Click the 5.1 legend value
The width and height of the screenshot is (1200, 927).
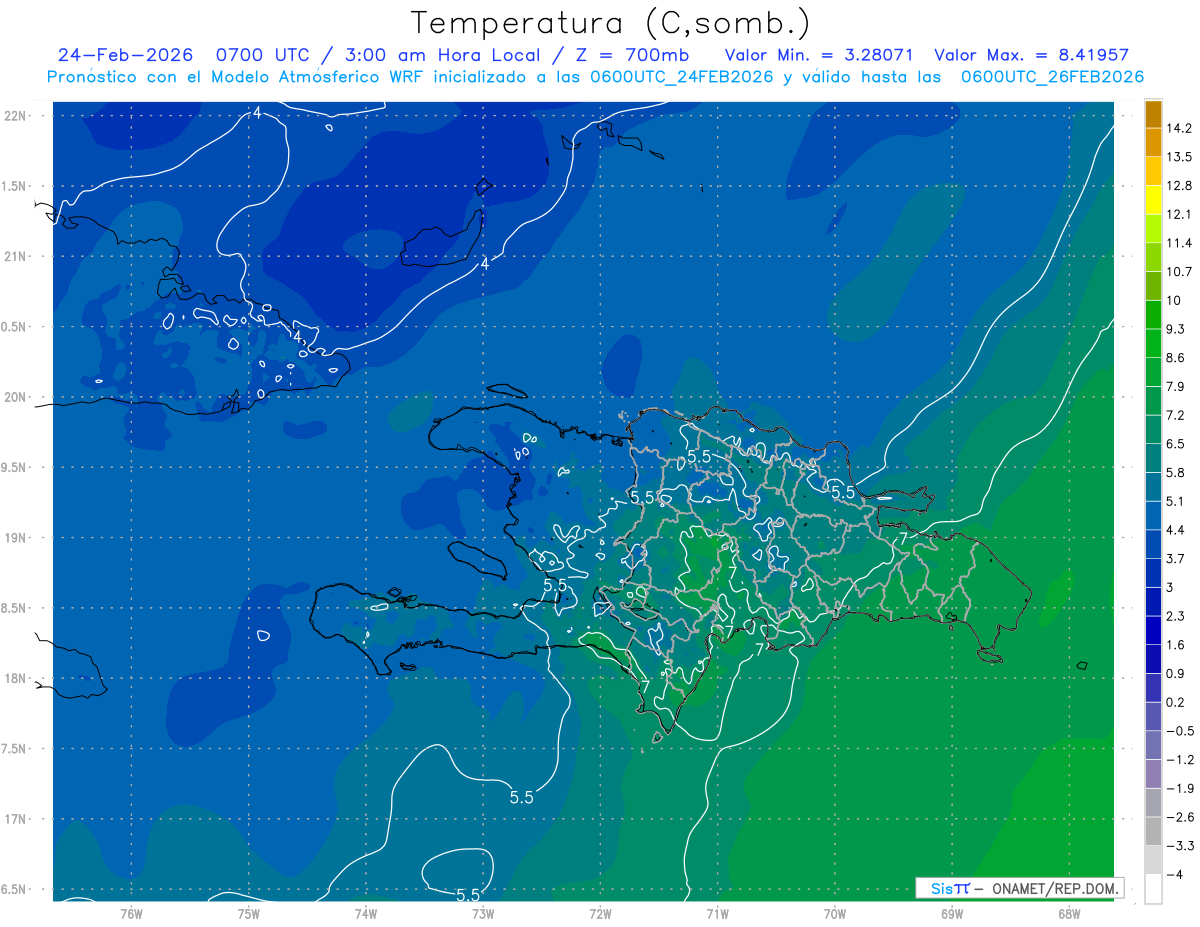click(x=1175, y=501)
